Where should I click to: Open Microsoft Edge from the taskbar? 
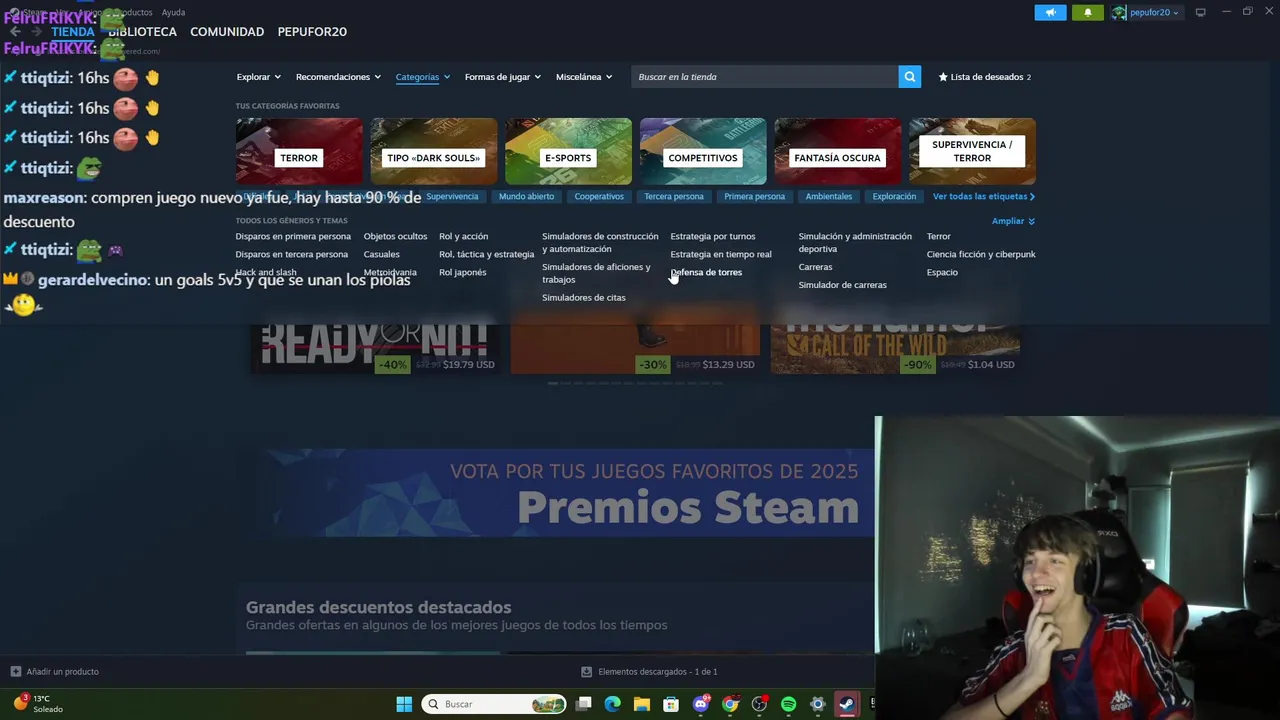point(613,704)
